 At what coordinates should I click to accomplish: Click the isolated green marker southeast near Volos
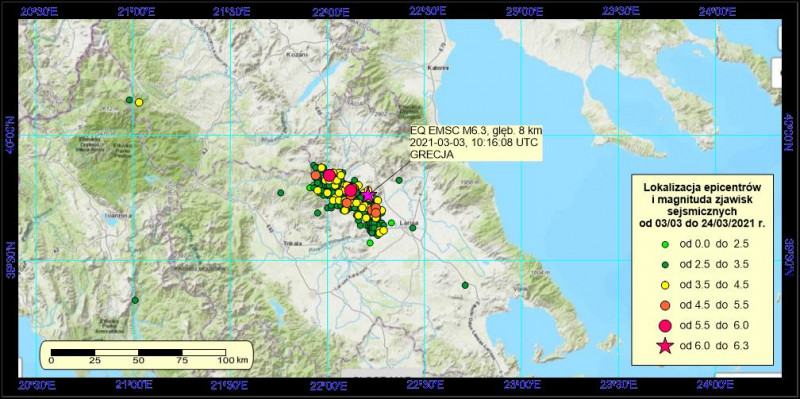(x=465, y=285)
